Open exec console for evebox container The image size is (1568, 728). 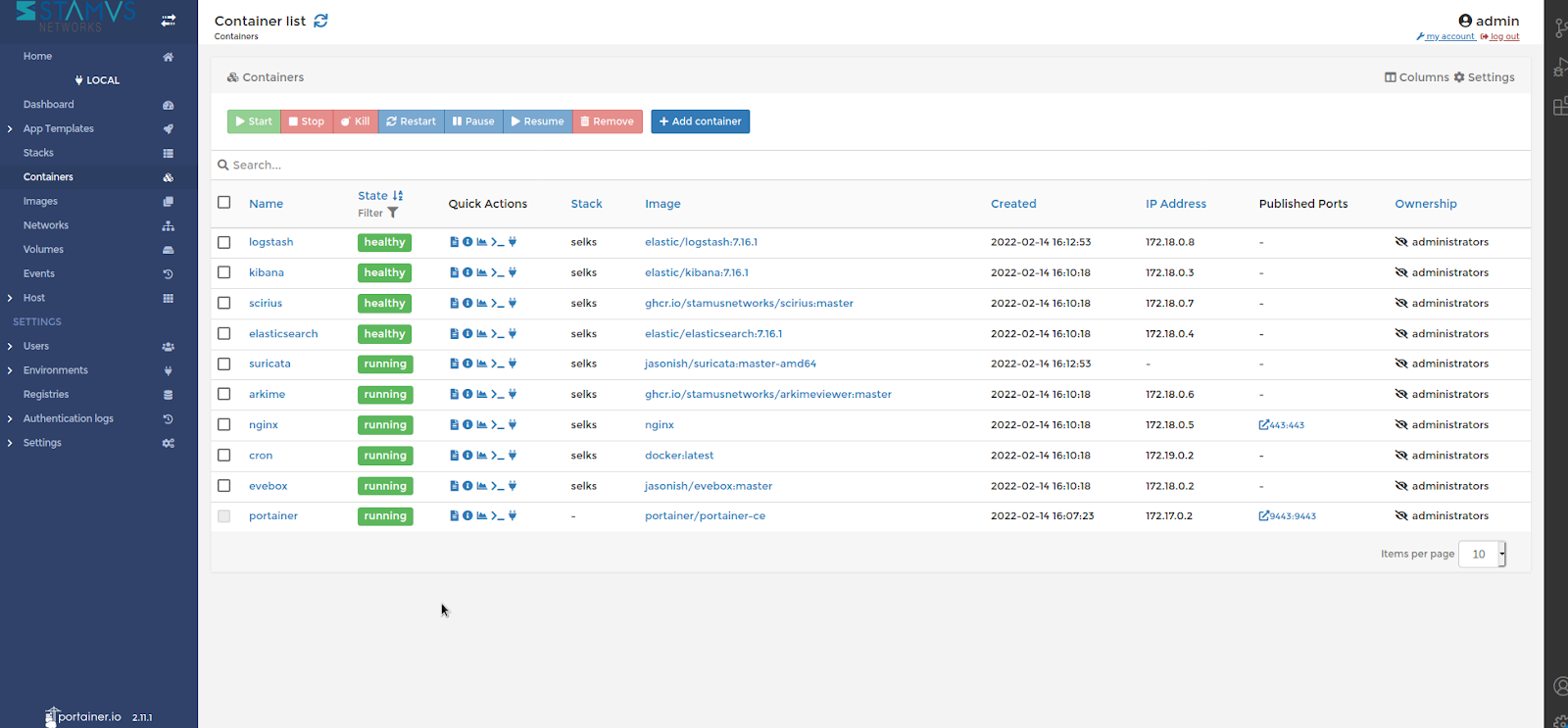(x=498, y=486)
